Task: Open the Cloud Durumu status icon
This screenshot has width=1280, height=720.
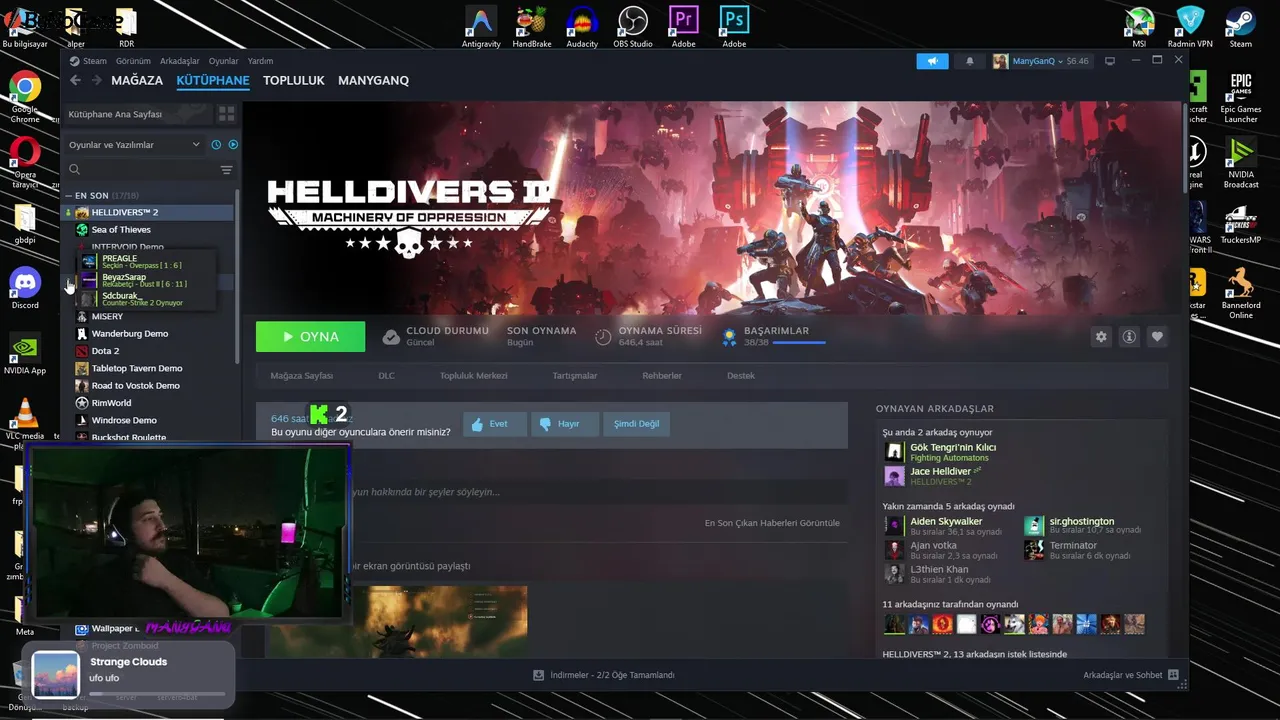Action: click(x=391, y=337)
